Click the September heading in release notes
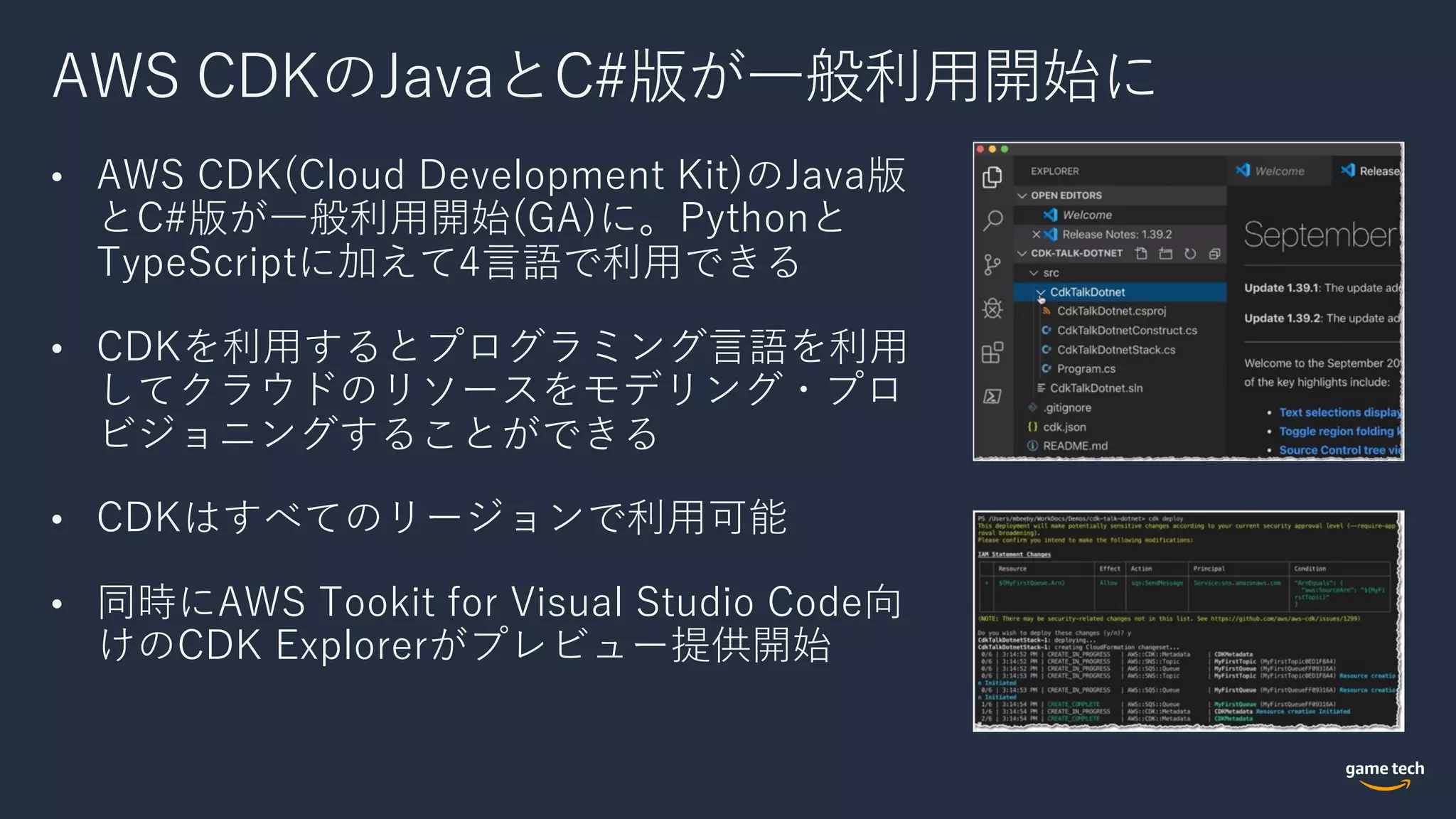The width and height of the screenshot is (1456, 819). (x=1321, y=235)
